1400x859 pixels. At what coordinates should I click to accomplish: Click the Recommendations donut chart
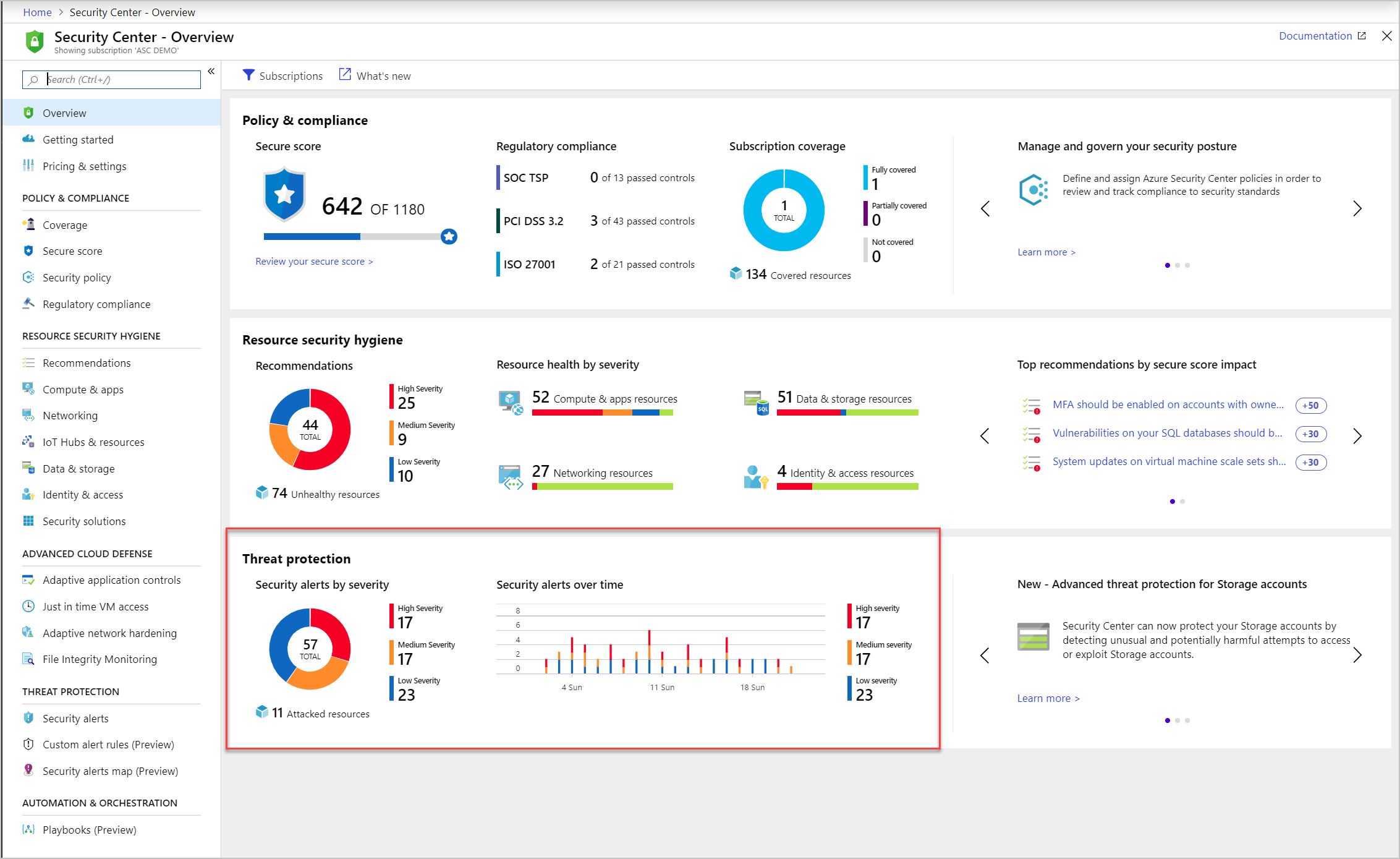click(310, 429)
